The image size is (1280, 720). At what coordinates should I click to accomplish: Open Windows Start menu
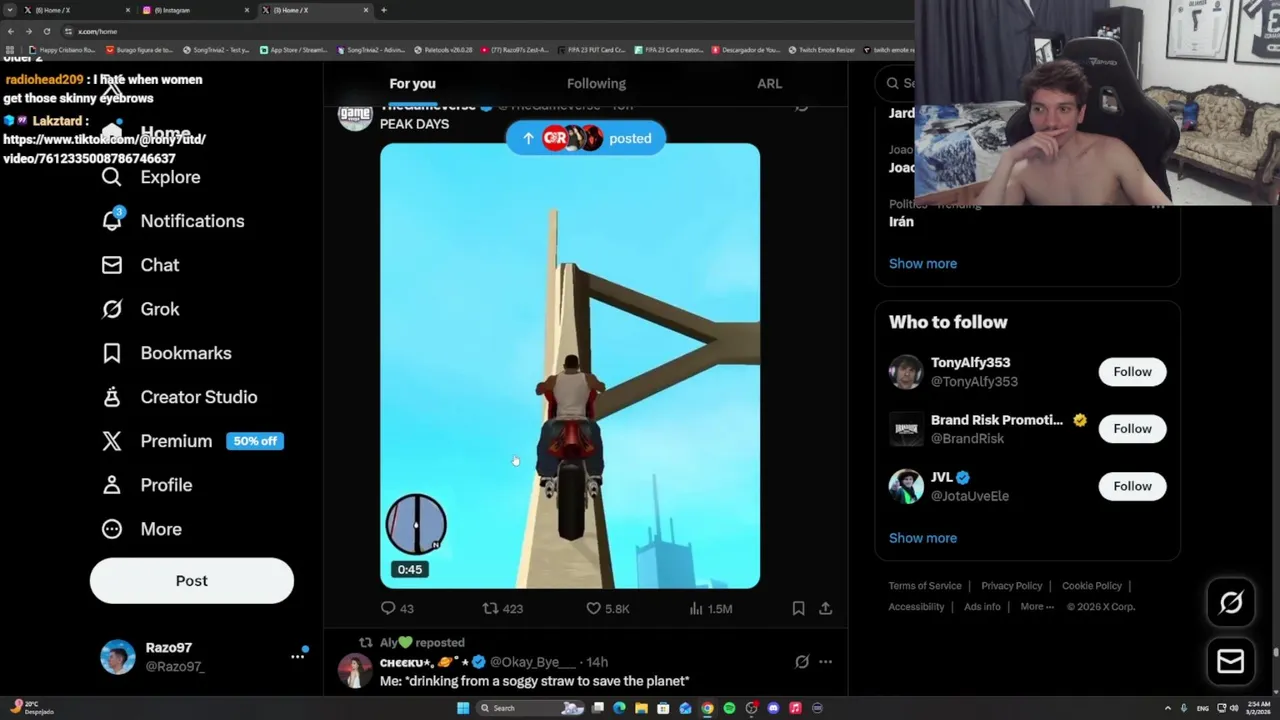coord(463,708)
